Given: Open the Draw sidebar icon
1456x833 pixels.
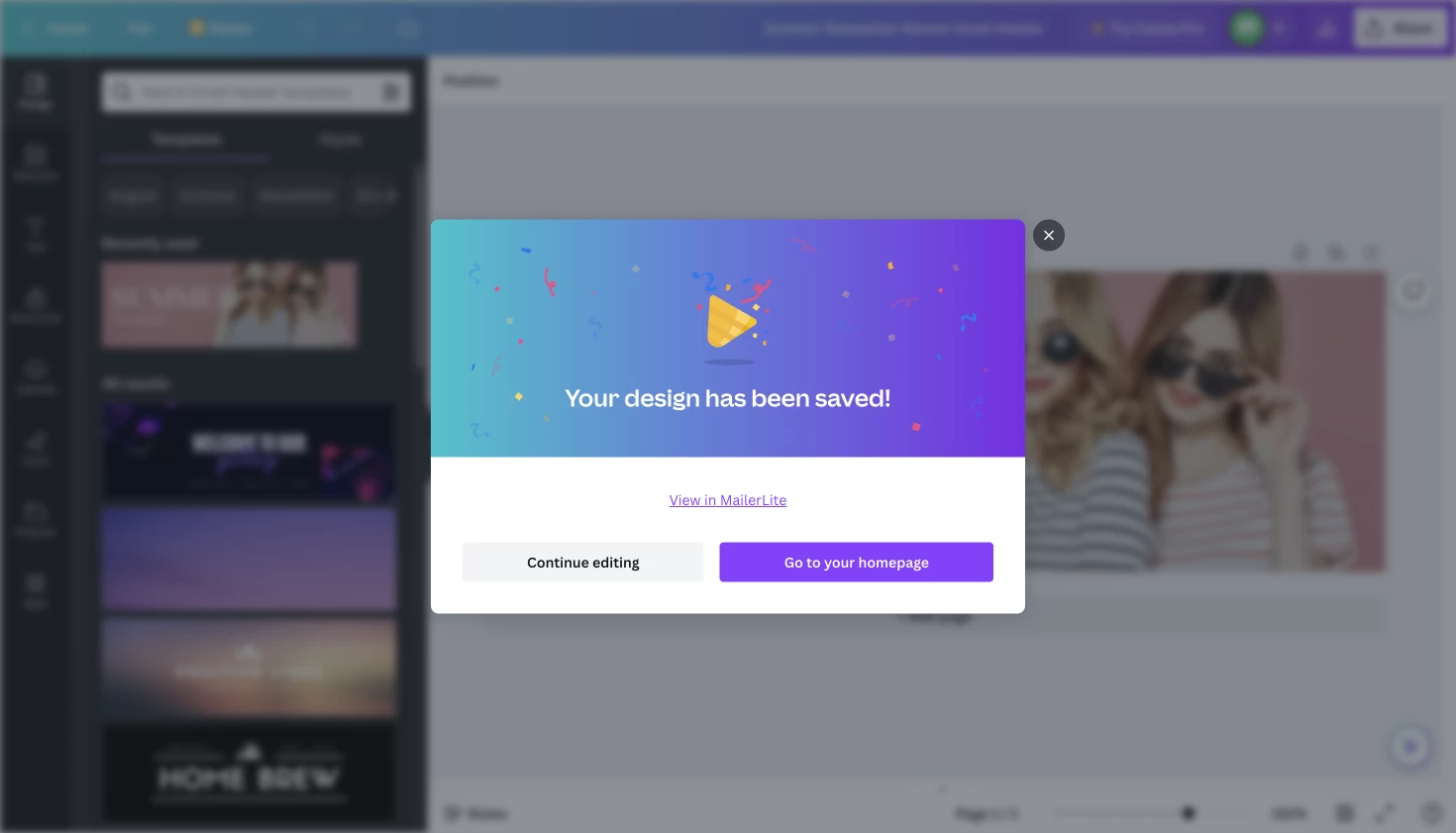Looking at the screenshot, I should pos(36,446).
